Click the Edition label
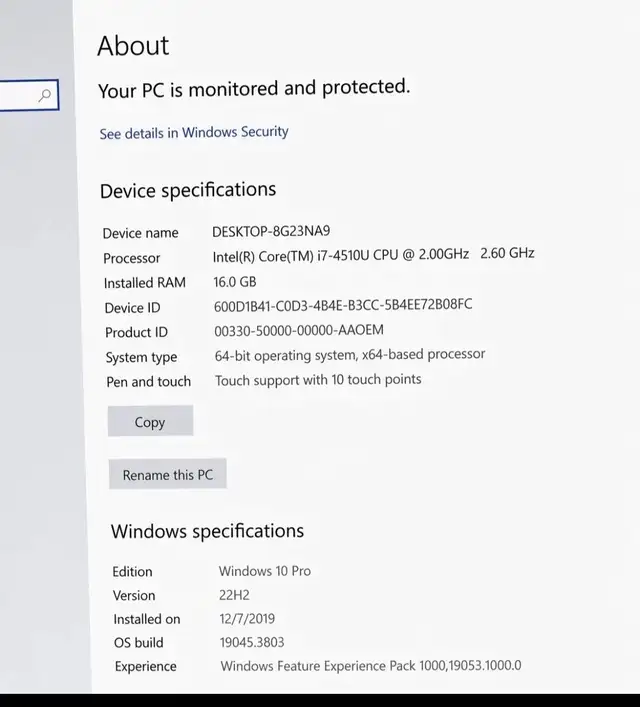The height and width of the screenshot is (707, 640). pos(132,572)
